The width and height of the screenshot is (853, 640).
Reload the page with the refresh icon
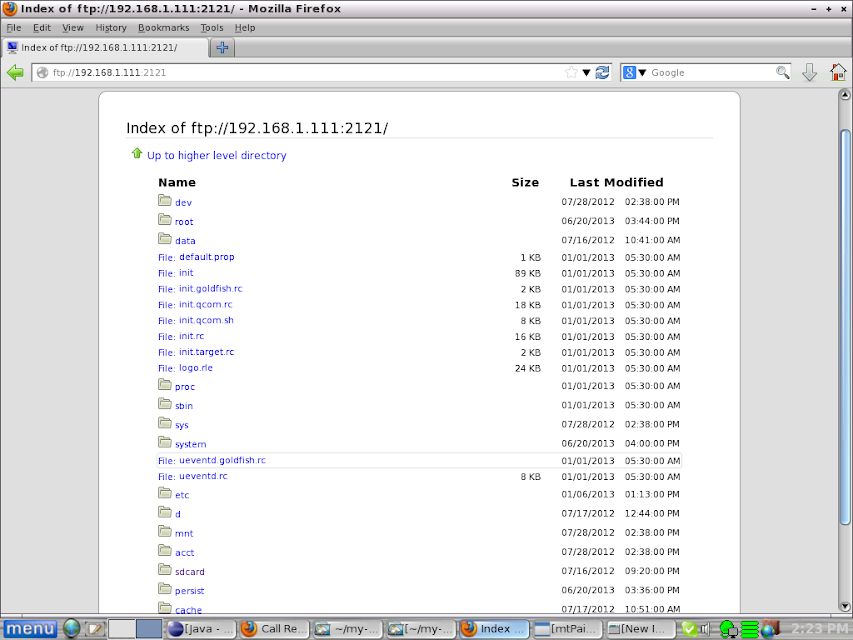602,72
